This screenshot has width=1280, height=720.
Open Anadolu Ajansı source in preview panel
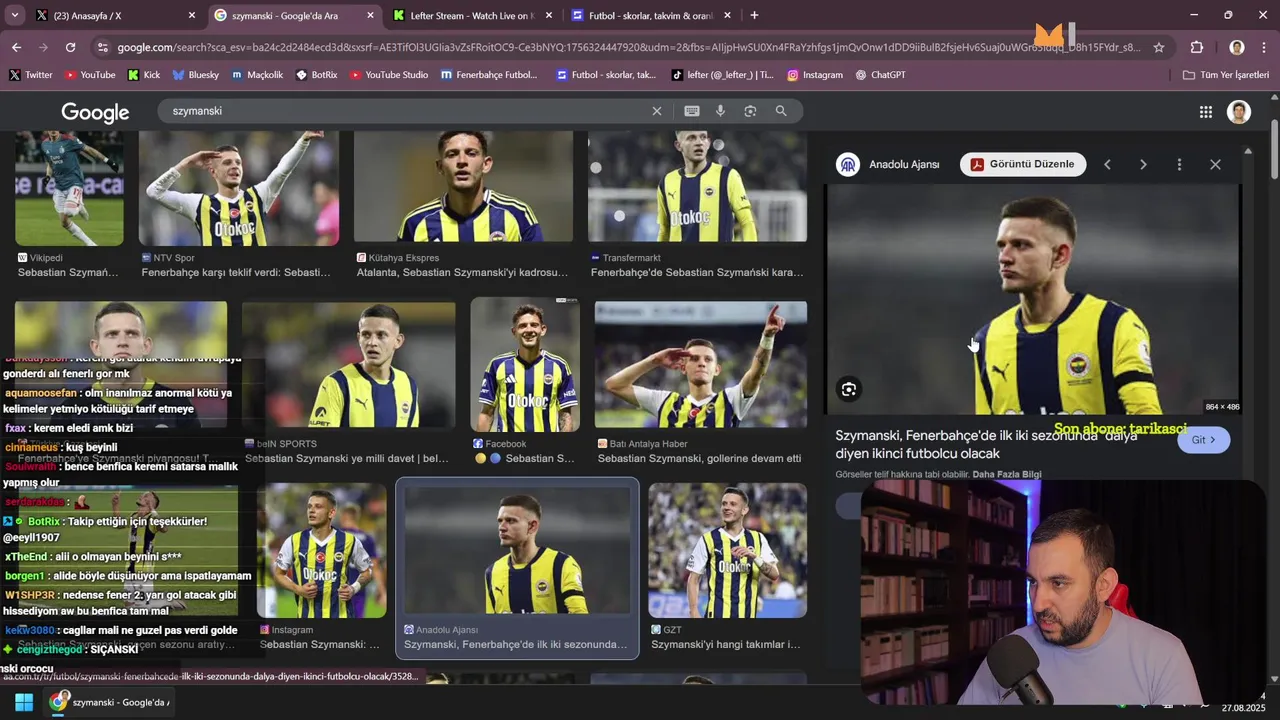pos(888,164)
